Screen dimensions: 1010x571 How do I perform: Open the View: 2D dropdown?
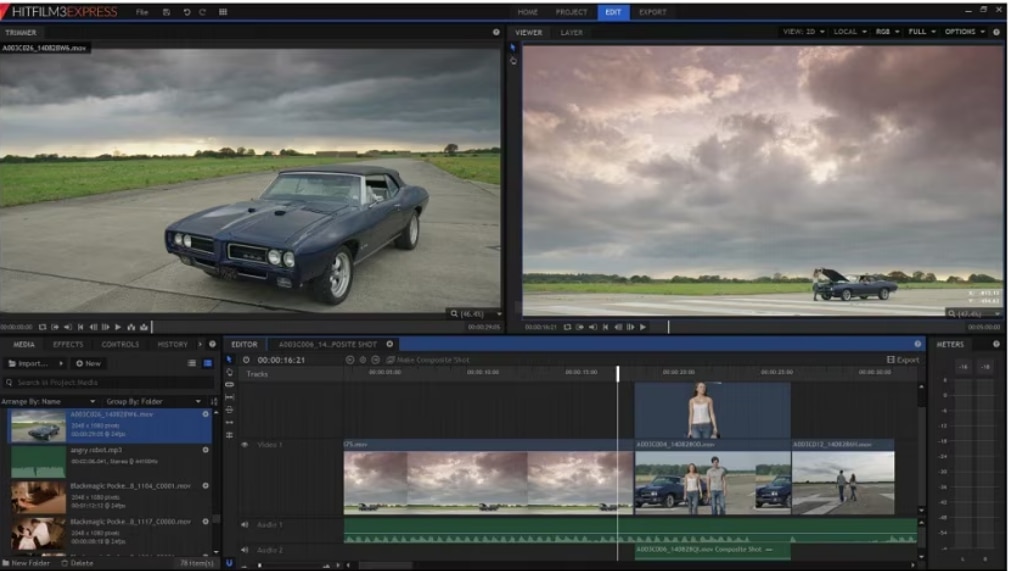(804, 32)
